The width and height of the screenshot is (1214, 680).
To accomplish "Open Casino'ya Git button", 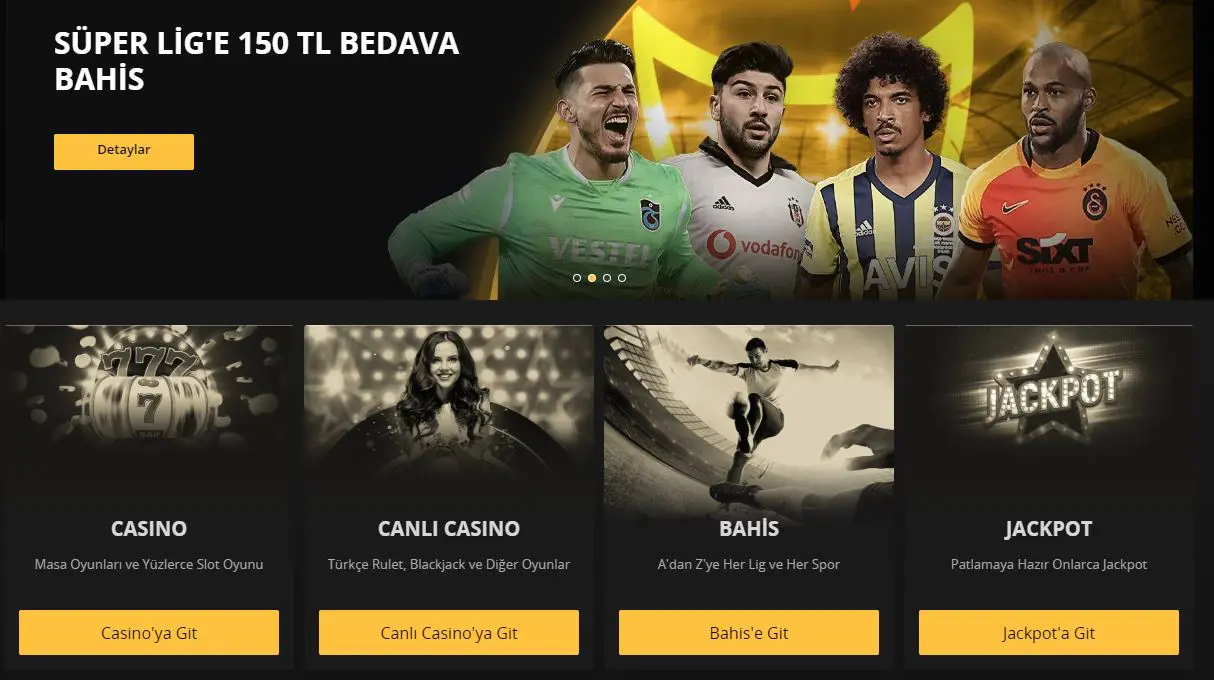I will point(149,633).
